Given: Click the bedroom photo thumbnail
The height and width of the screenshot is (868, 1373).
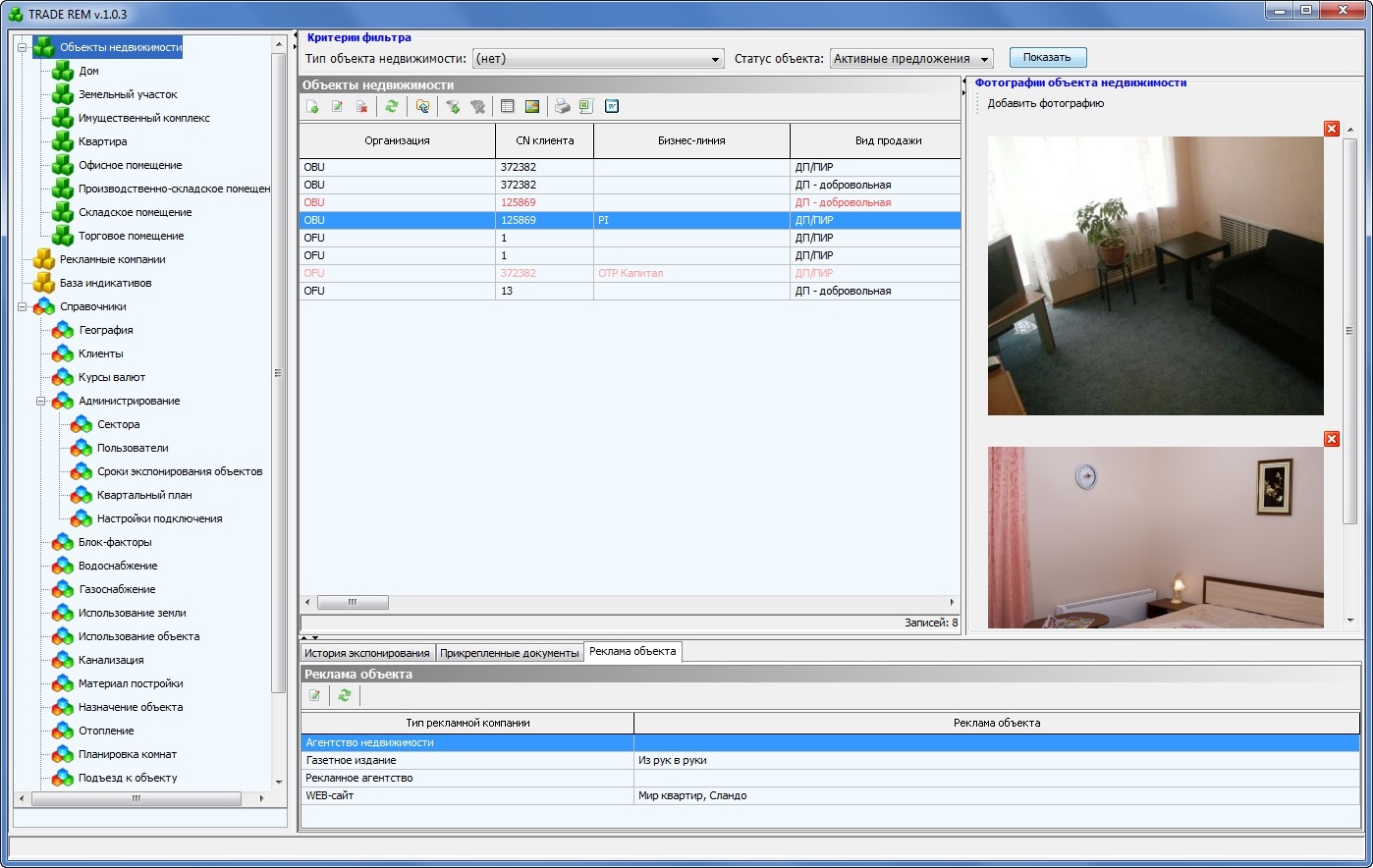Looking at the screenshot, I should click(x=1156, y=537).
